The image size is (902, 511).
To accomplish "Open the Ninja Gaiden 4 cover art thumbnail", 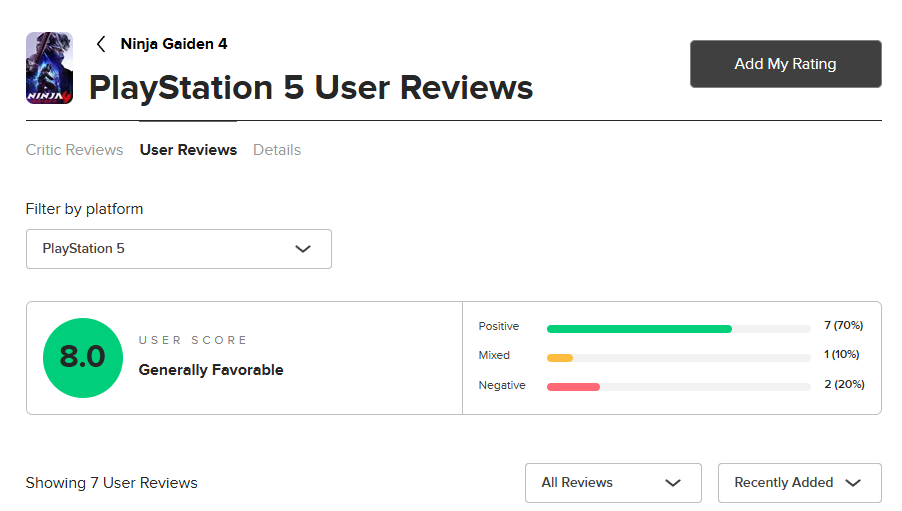I will point(49,68).
